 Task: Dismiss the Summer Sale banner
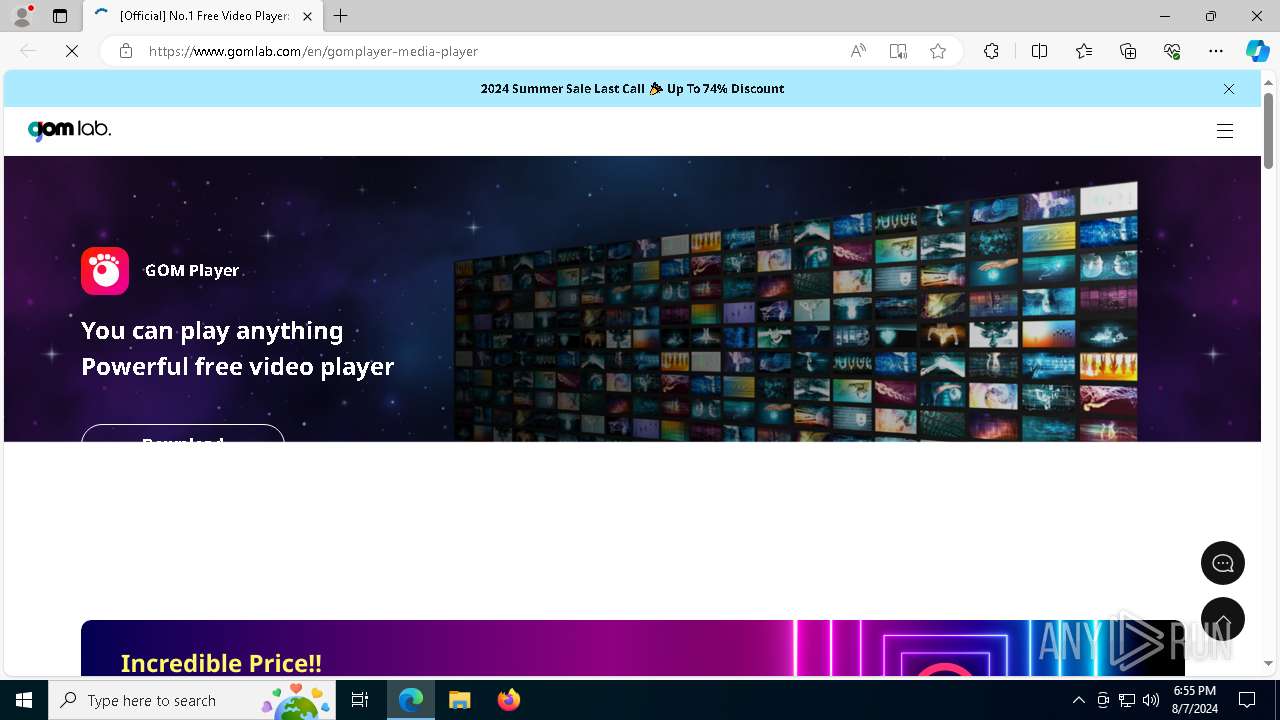tap(1229, 89)
